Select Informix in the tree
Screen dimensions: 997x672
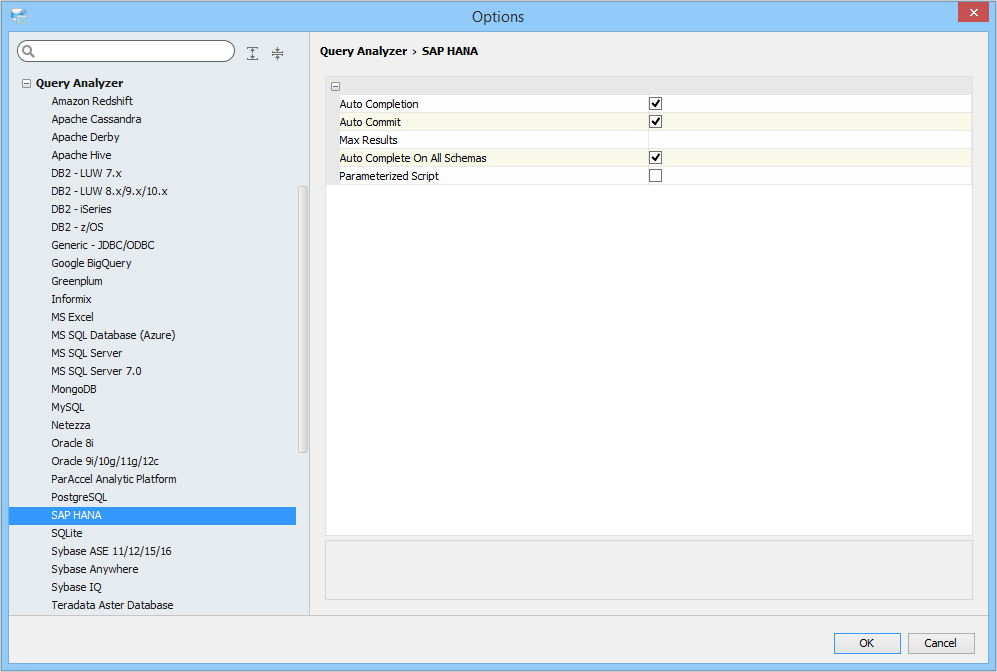pos(71,299)
